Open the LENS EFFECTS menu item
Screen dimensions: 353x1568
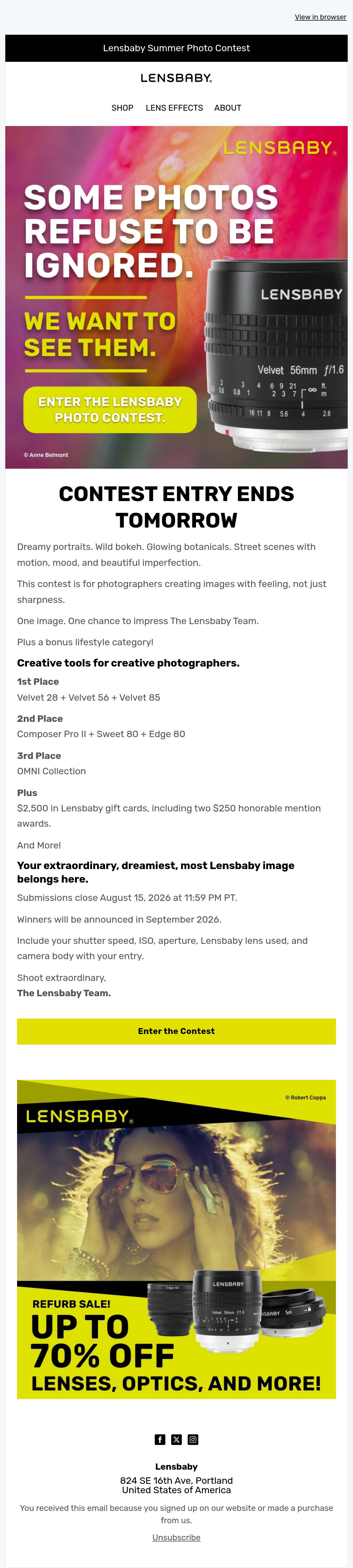click(x=174, y=108)
